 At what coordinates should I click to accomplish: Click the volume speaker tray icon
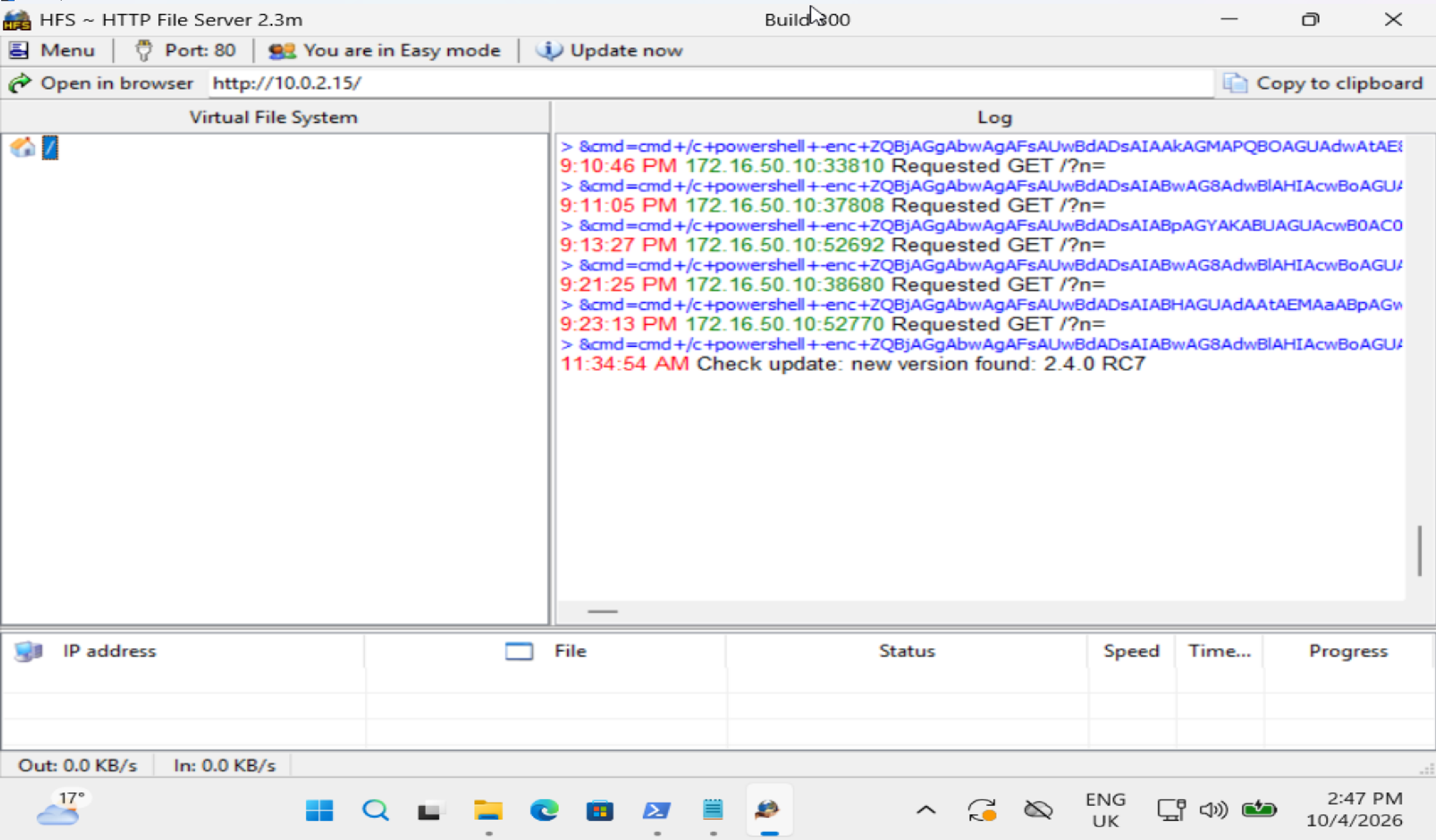(1213, 810)
